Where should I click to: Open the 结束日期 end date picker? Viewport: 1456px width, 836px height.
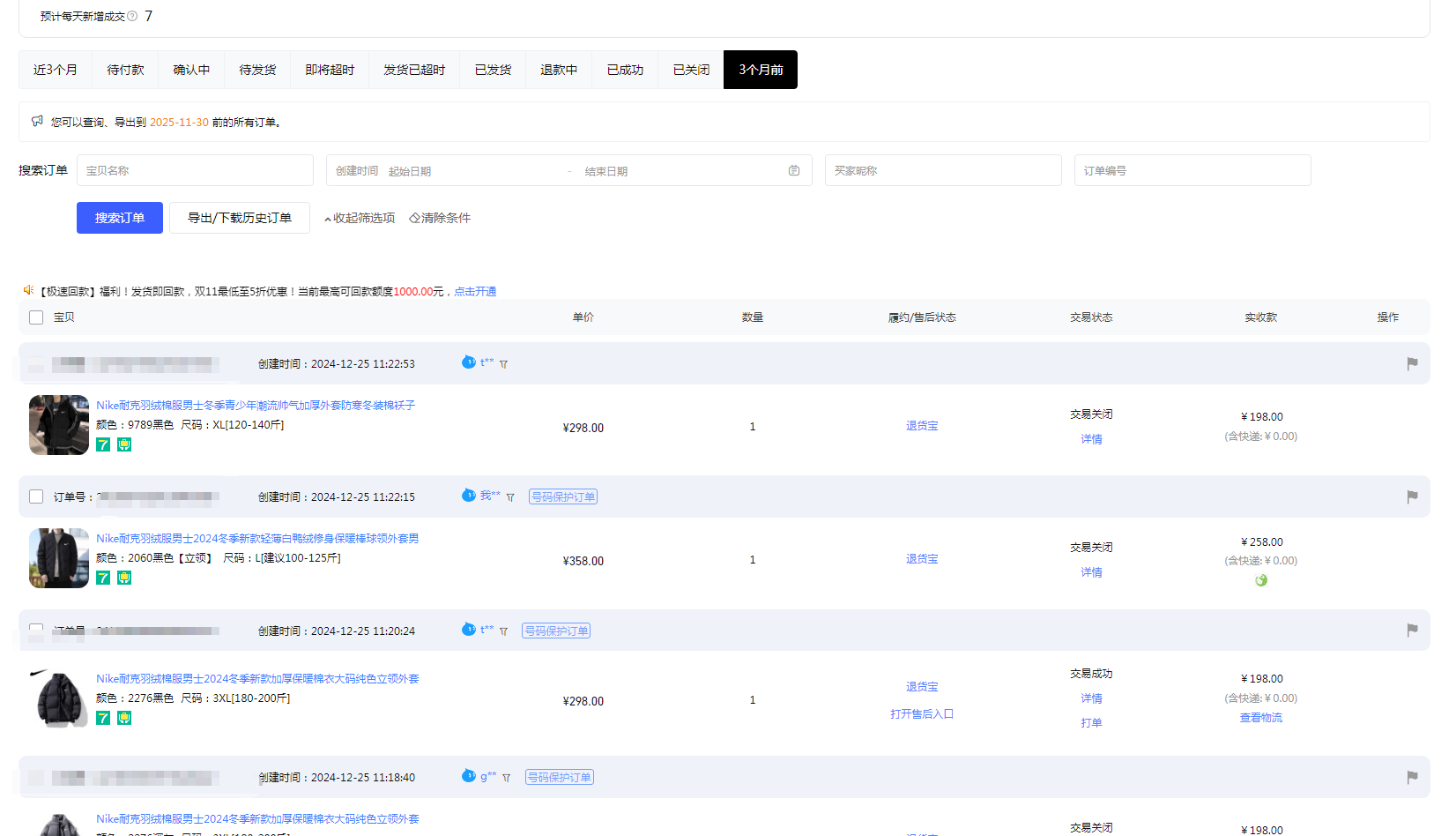pos(606,171)
